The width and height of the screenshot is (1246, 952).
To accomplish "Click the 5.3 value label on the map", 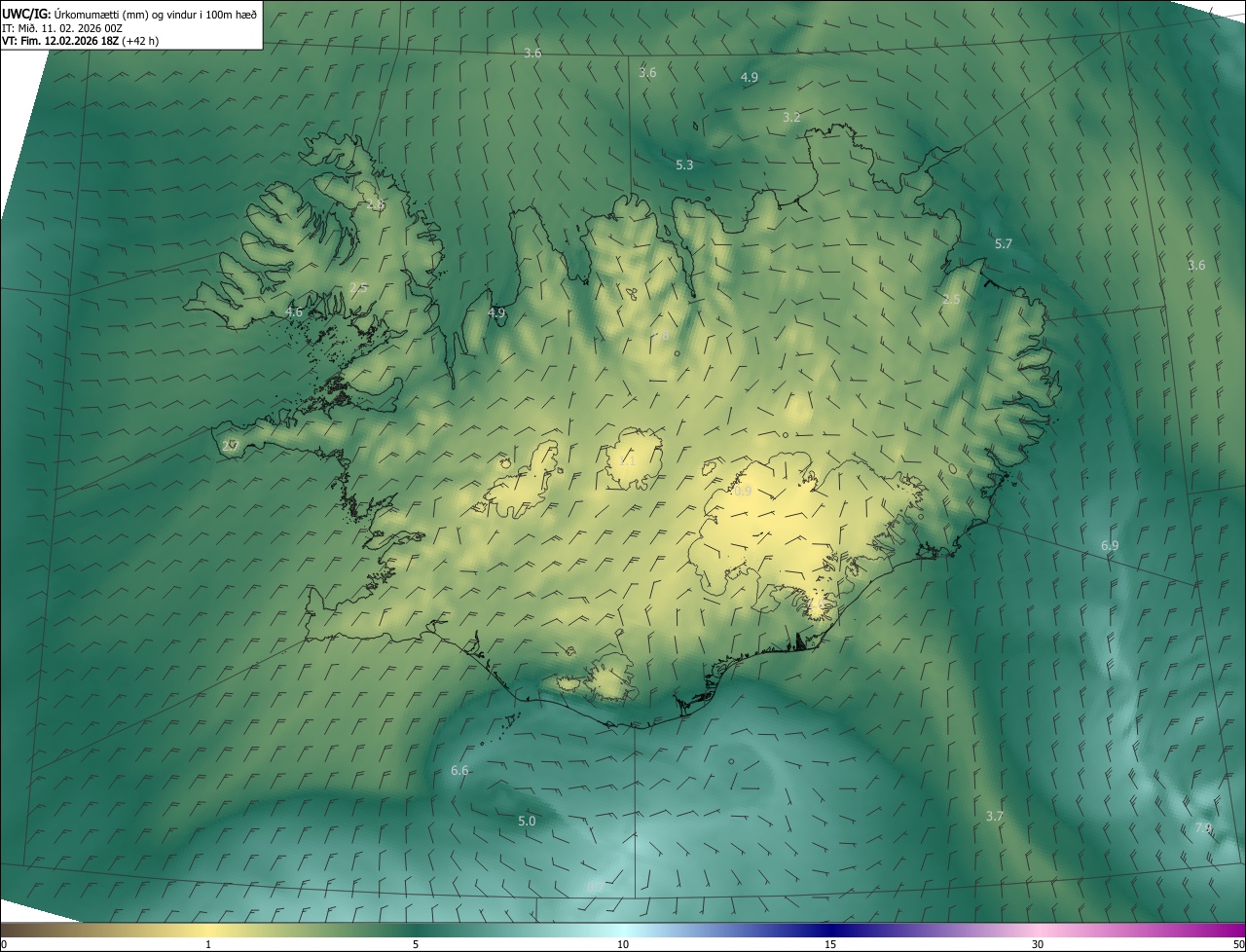I will pyautogui.click(x=684, y=165).
